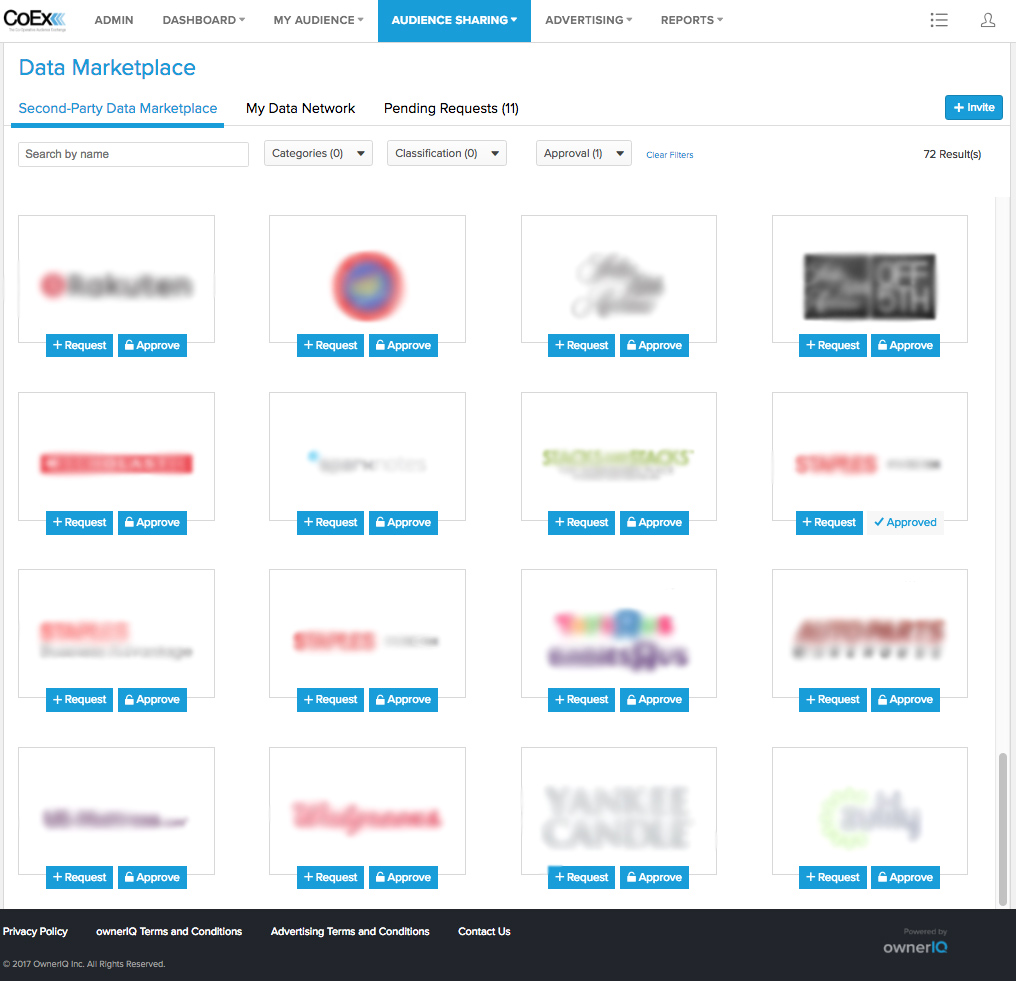Request data from the Toys R Us card

pos(581,700)
